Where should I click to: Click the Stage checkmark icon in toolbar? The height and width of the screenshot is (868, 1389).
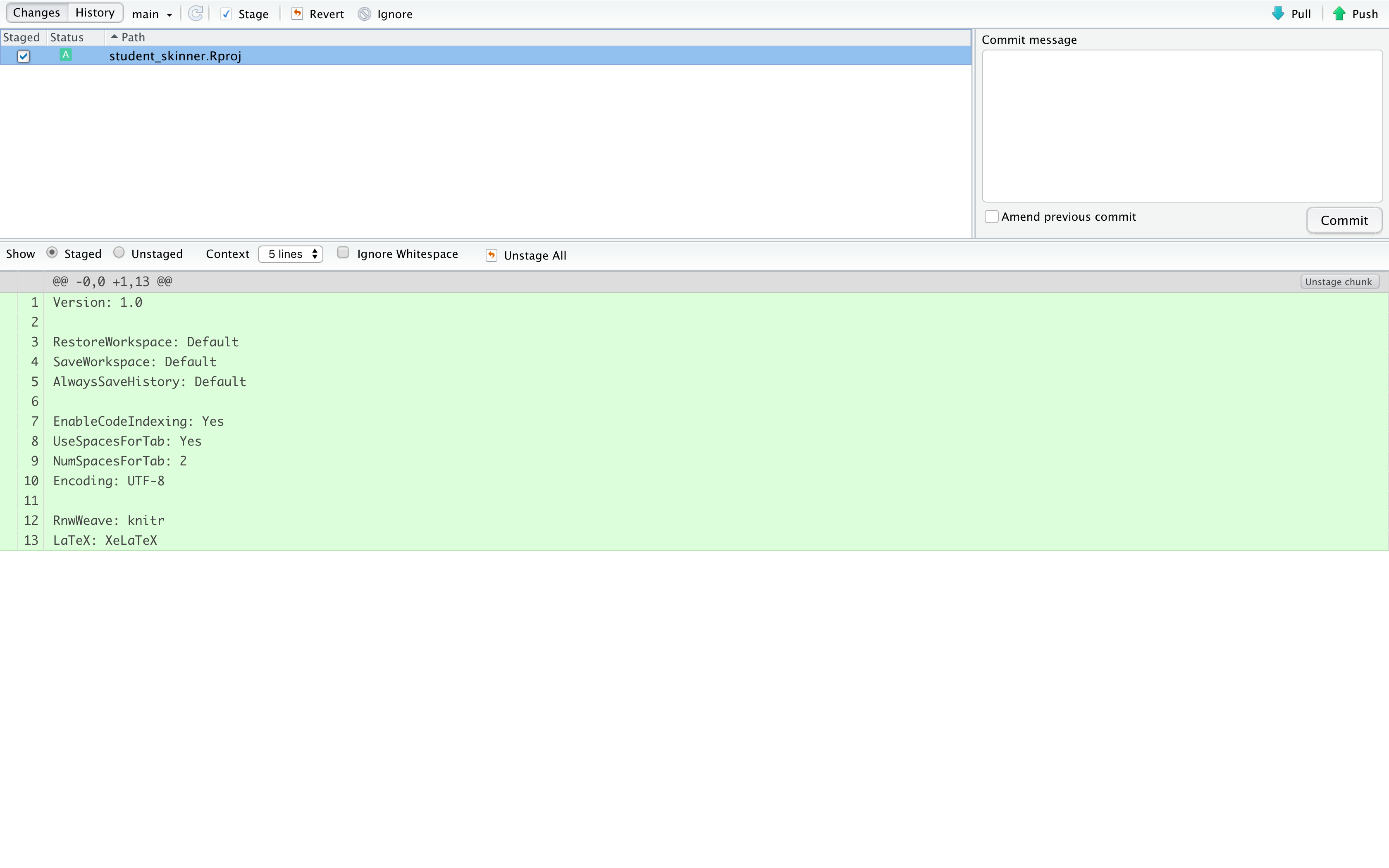click(226, 14)
